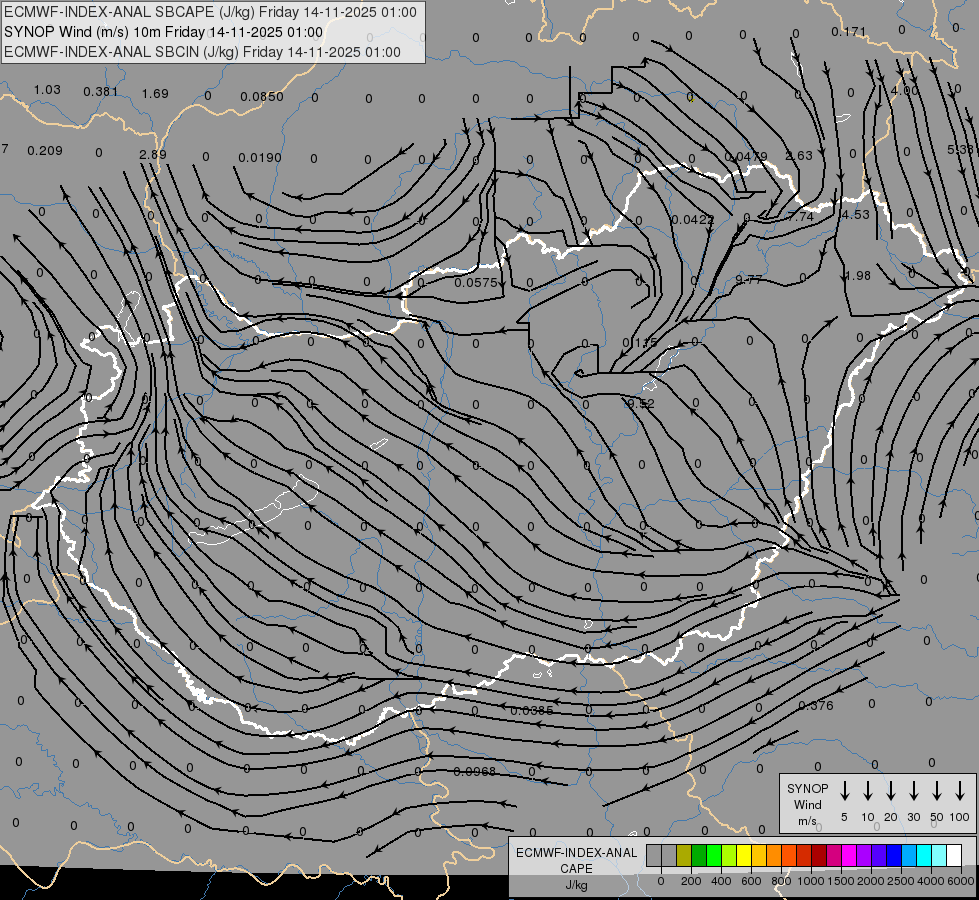This screenshot has height=900, width=979.
Task: Click the map value 0.381
Action: 101,92
